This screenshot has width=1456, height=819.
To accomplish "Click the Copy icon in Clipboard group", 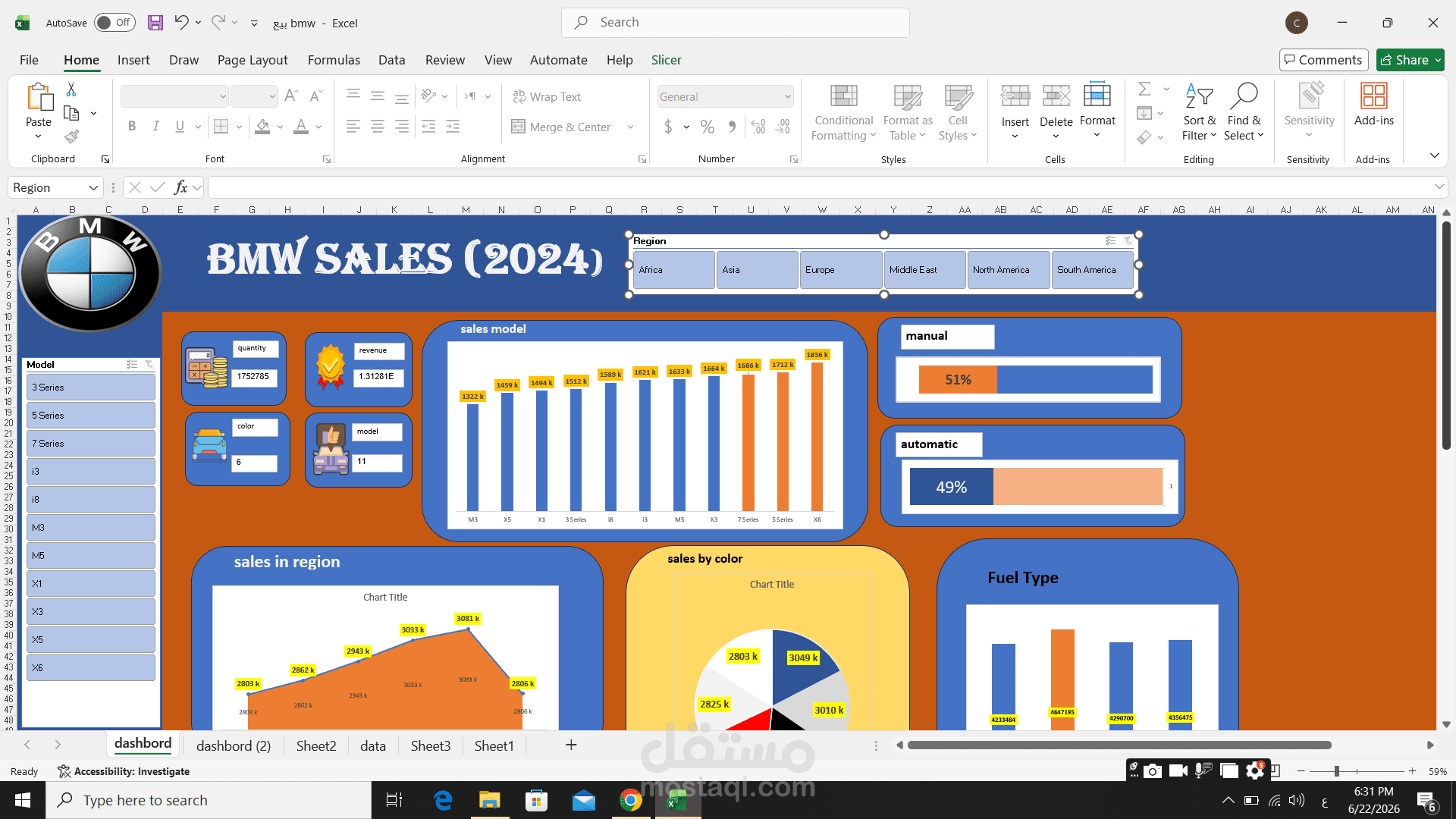I will coord(71,113).
